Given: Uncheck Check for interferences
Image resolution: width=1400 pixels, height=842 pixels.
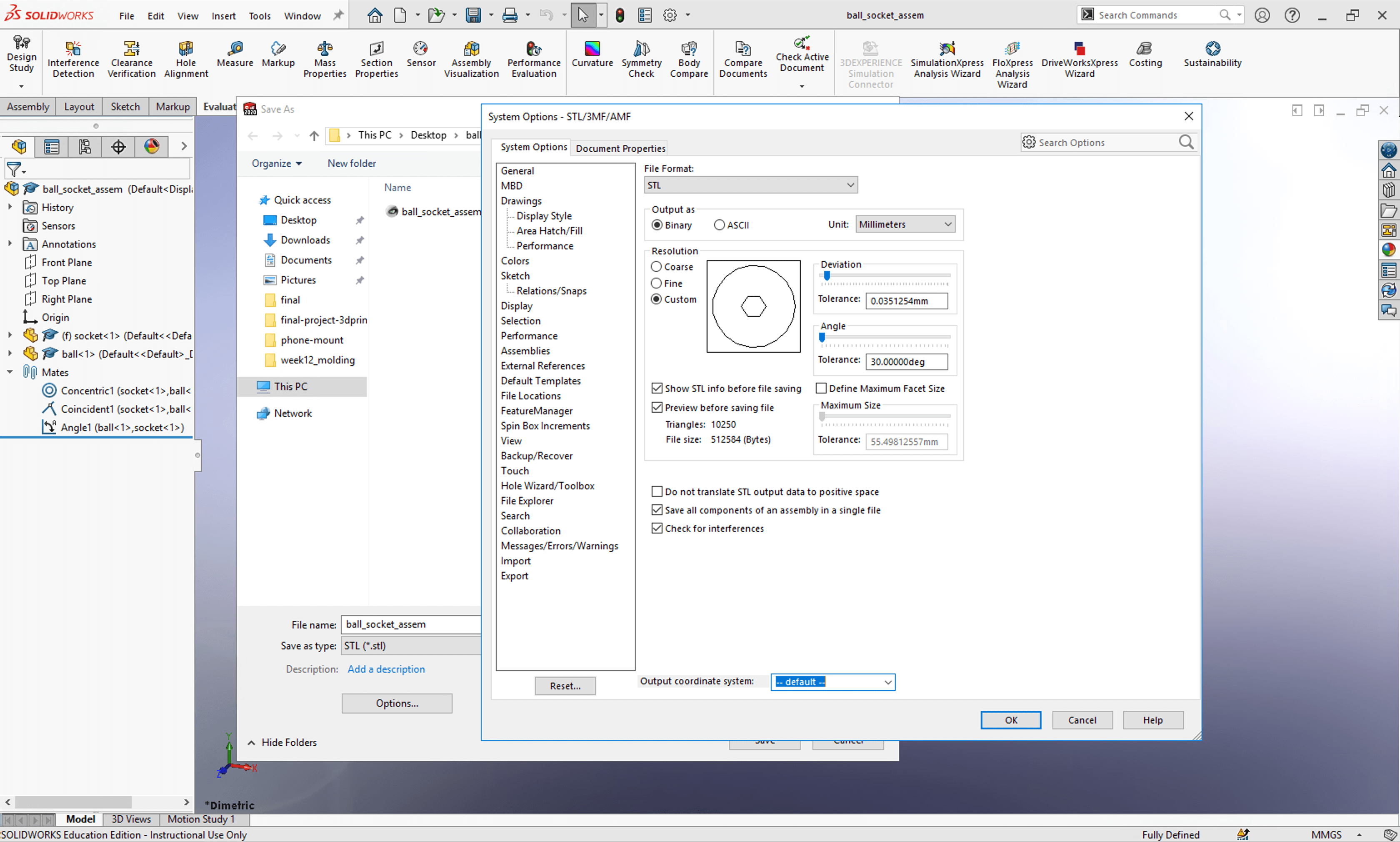Looking at the screenshot, I should click(657, 528).
